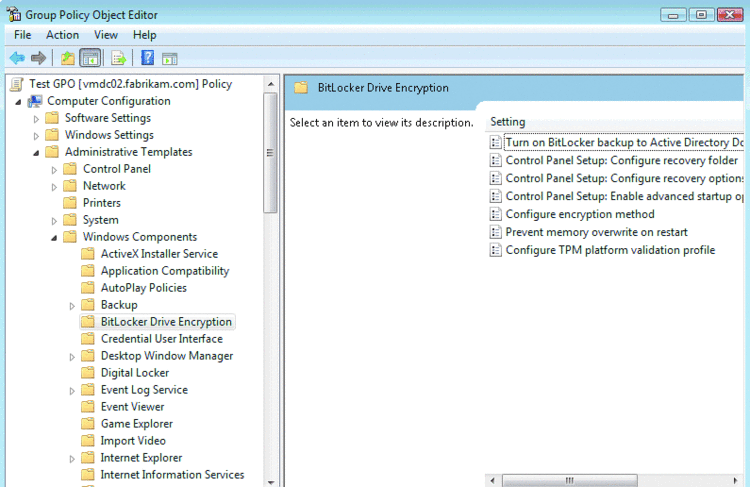Screen dimensions: 750x487
Task: Select Application Compatibility in tree
Action: [x=165, y=271]
